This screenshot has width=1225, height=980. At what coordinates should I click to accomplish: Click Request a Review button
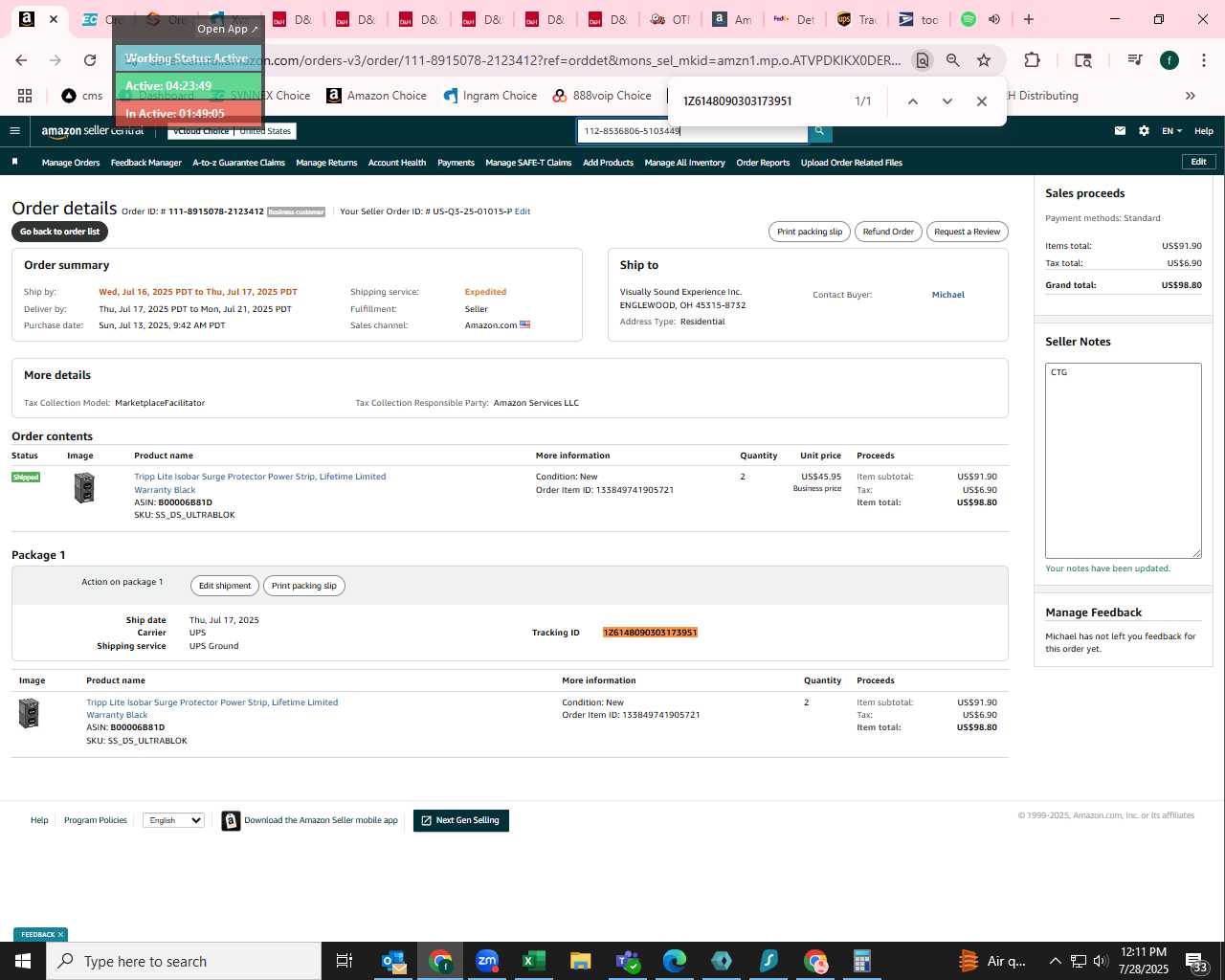pos(967,232)
